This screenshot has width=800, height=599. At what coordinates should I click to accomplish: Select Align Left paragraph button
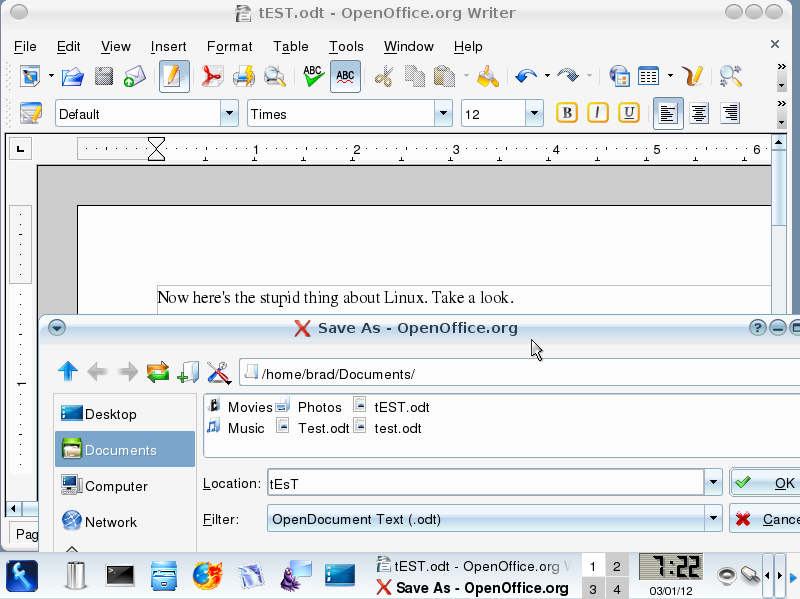tap(668, 113)
